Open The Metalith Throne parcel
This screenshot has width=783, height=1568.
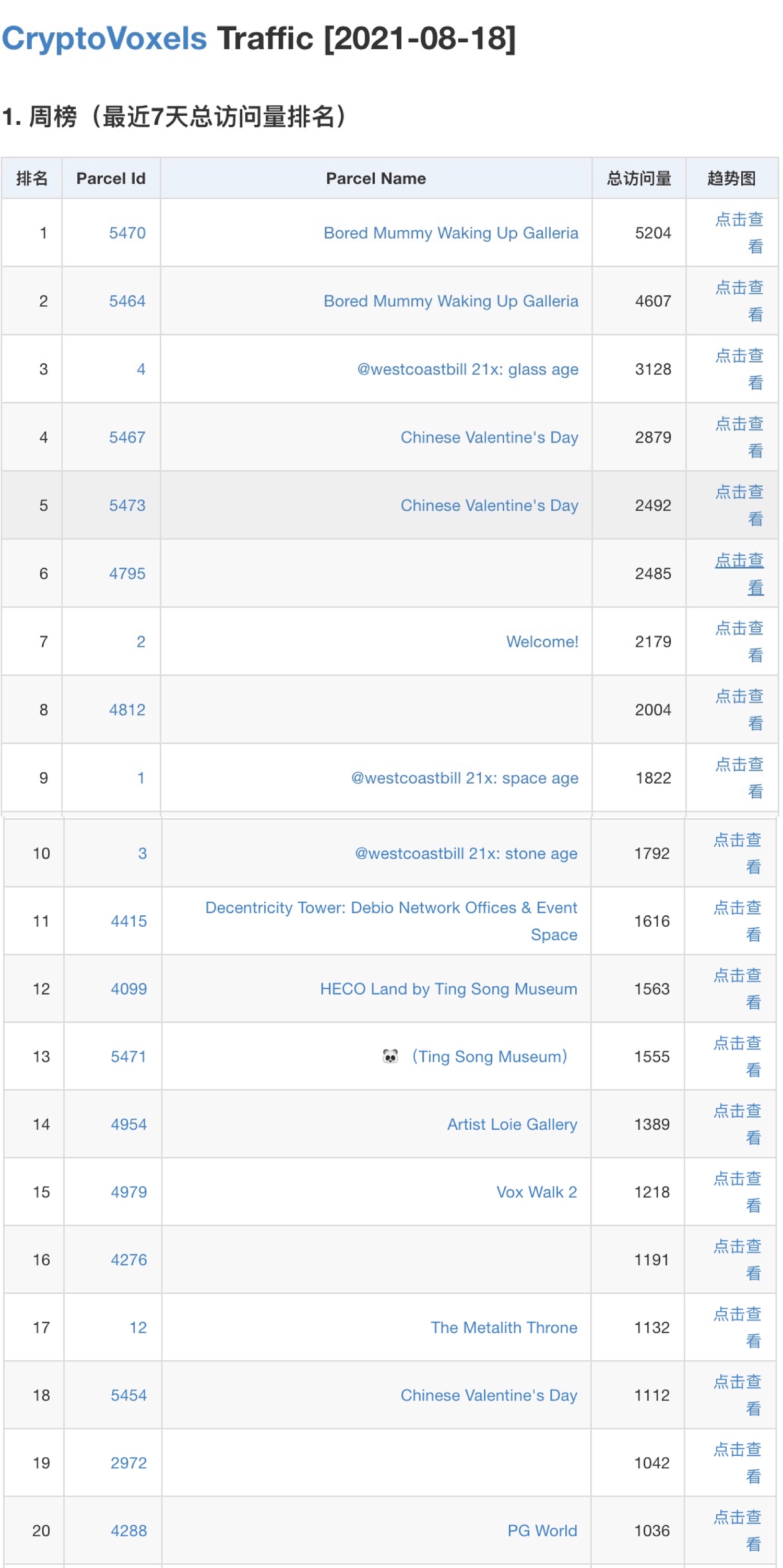504,1327
